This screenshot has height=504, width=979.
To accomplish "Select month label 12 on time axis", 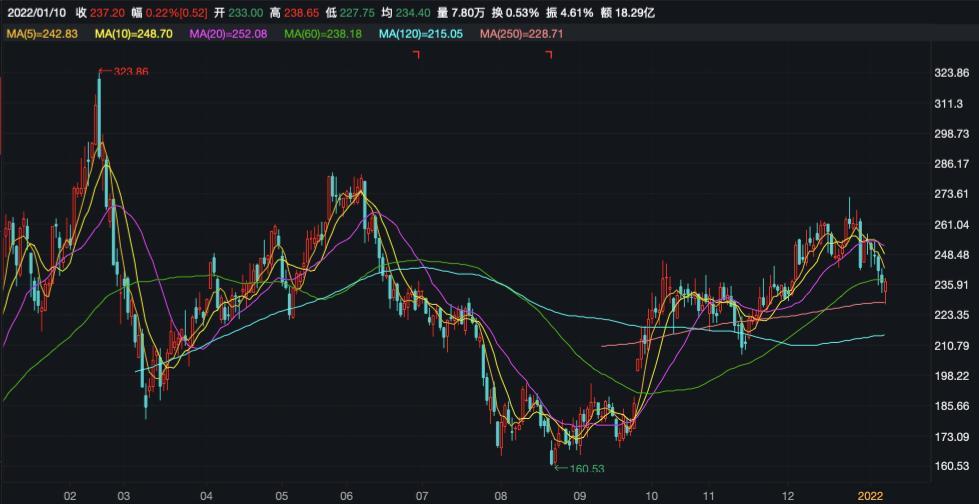I will 789,496.
